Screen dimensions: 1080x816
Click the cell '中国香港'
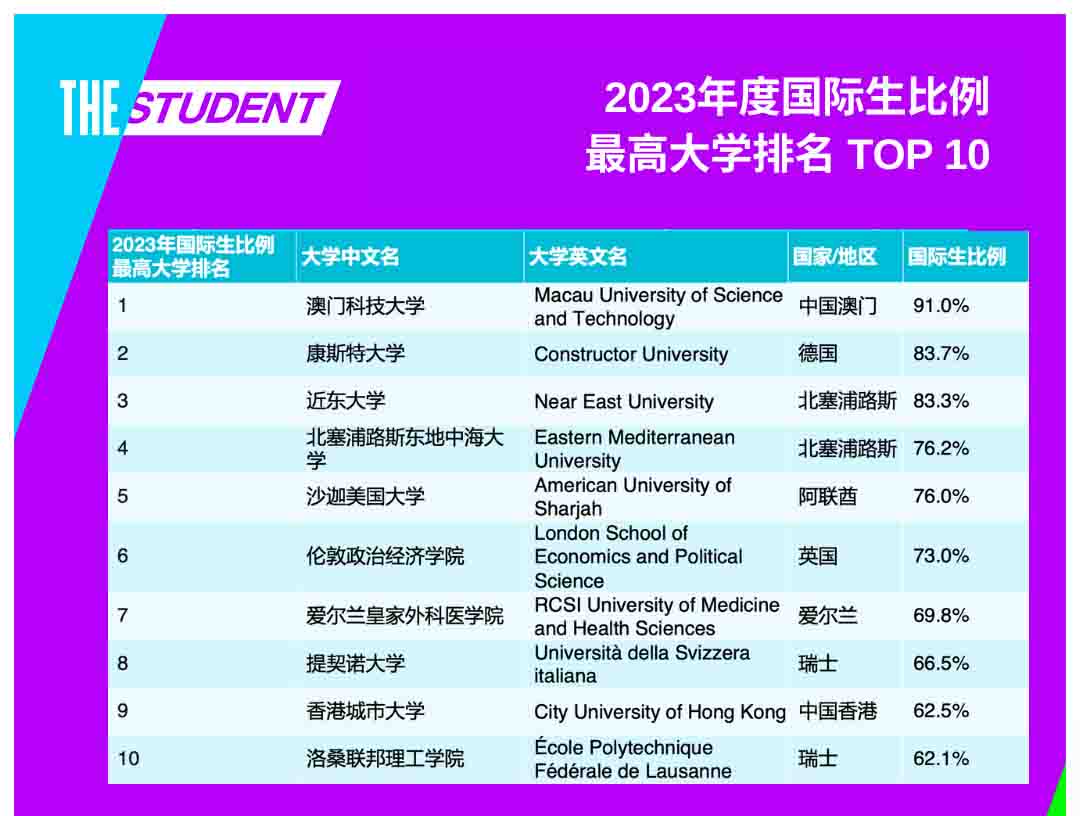tap(838, 711)
